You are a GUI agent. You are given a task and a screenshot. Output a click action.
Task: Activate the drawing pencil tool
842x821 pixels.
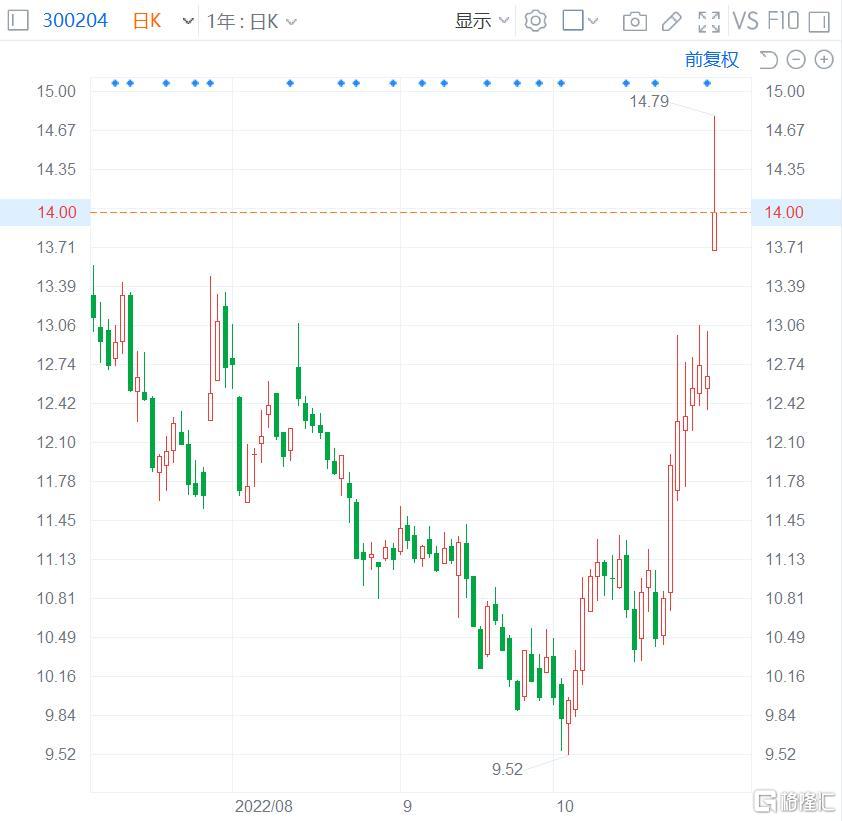pos(671,21)
